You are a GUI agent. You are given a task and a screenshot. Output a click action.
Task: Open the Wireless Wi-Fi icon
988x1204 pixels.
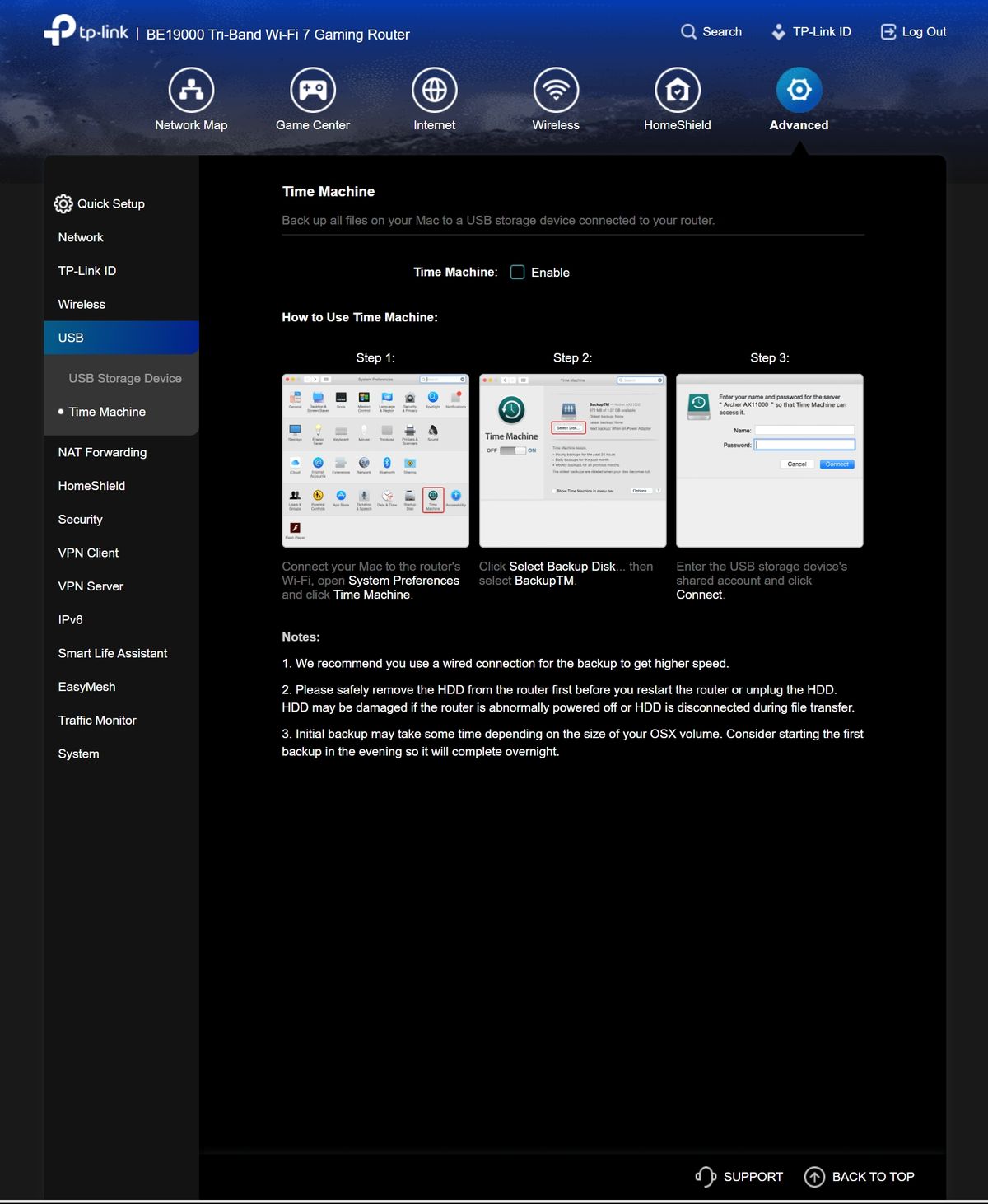pos(556,90)
